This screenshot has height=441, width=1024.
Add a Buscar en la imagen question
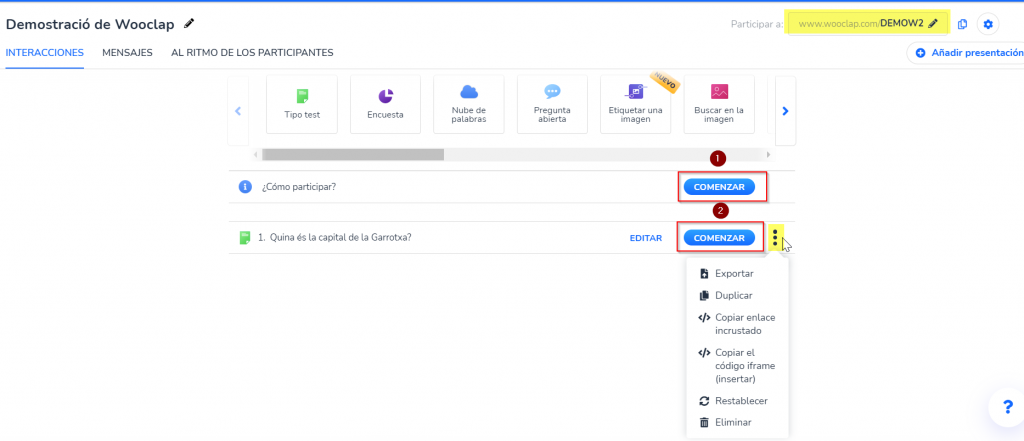[719, 105]
